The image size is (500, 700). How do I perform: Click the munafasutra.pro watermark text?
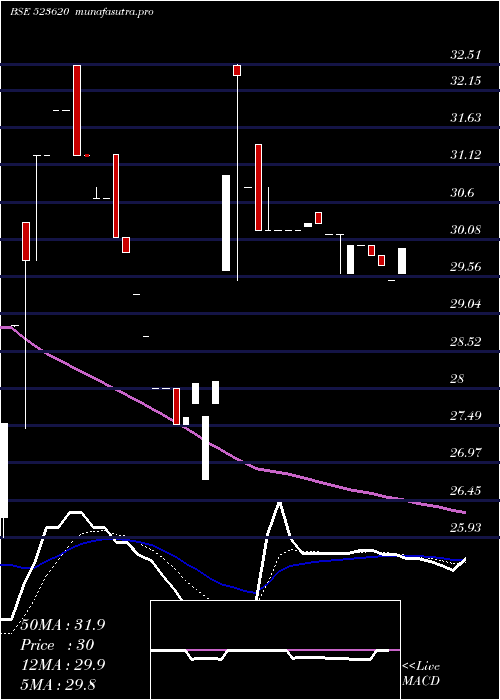click(115, 12)
